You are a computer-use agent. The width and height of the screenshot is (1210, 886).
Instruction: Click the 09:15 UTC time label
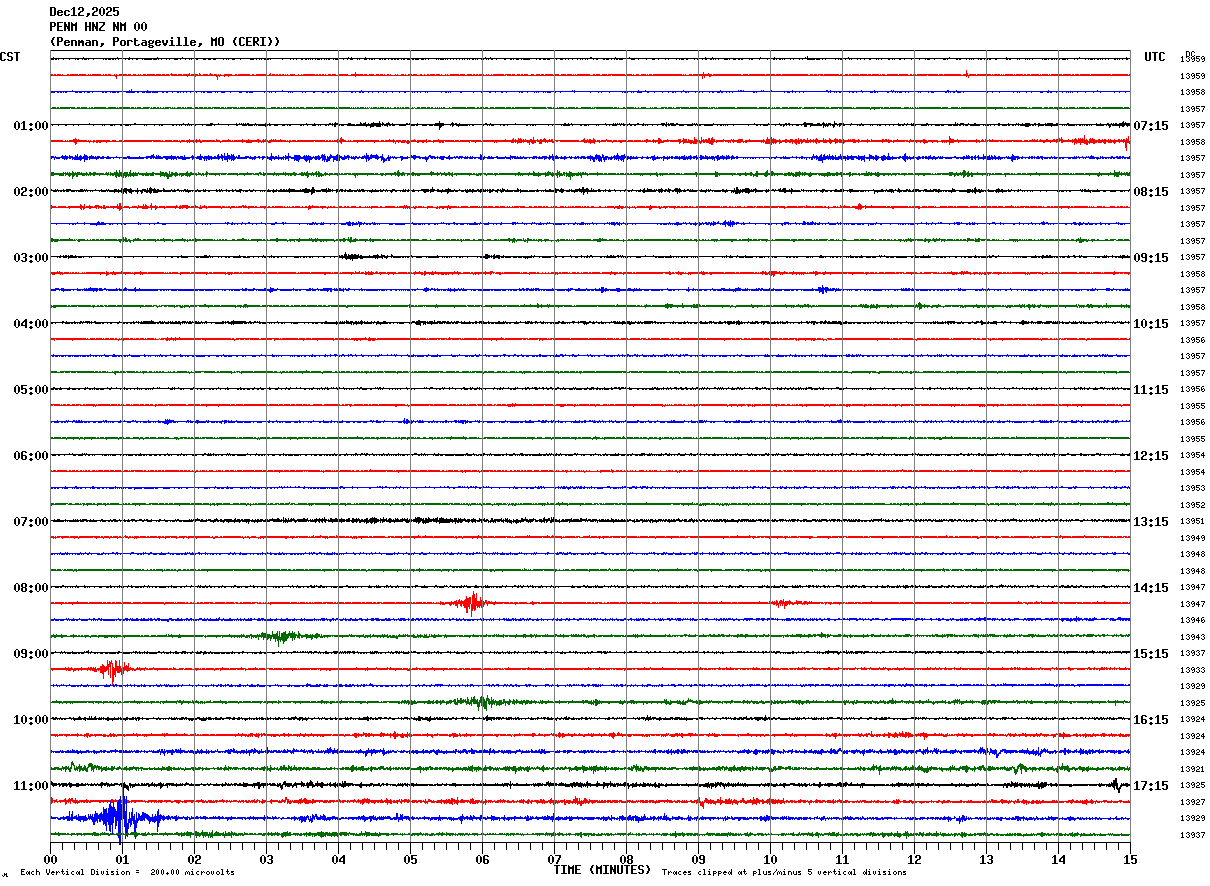[x=1151, y=258]
